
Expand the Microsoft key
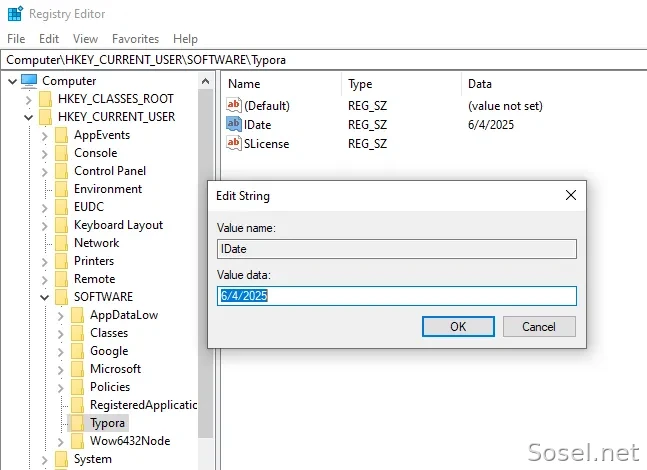tap(61, 370)
